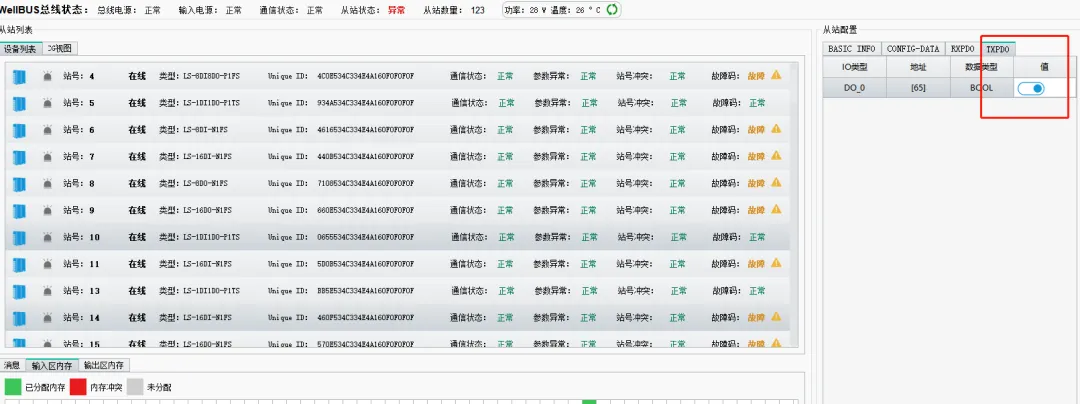Switch to the 3G视图 view tab
The width and height of the screenshot is (1080, 404).
point(60,48)
